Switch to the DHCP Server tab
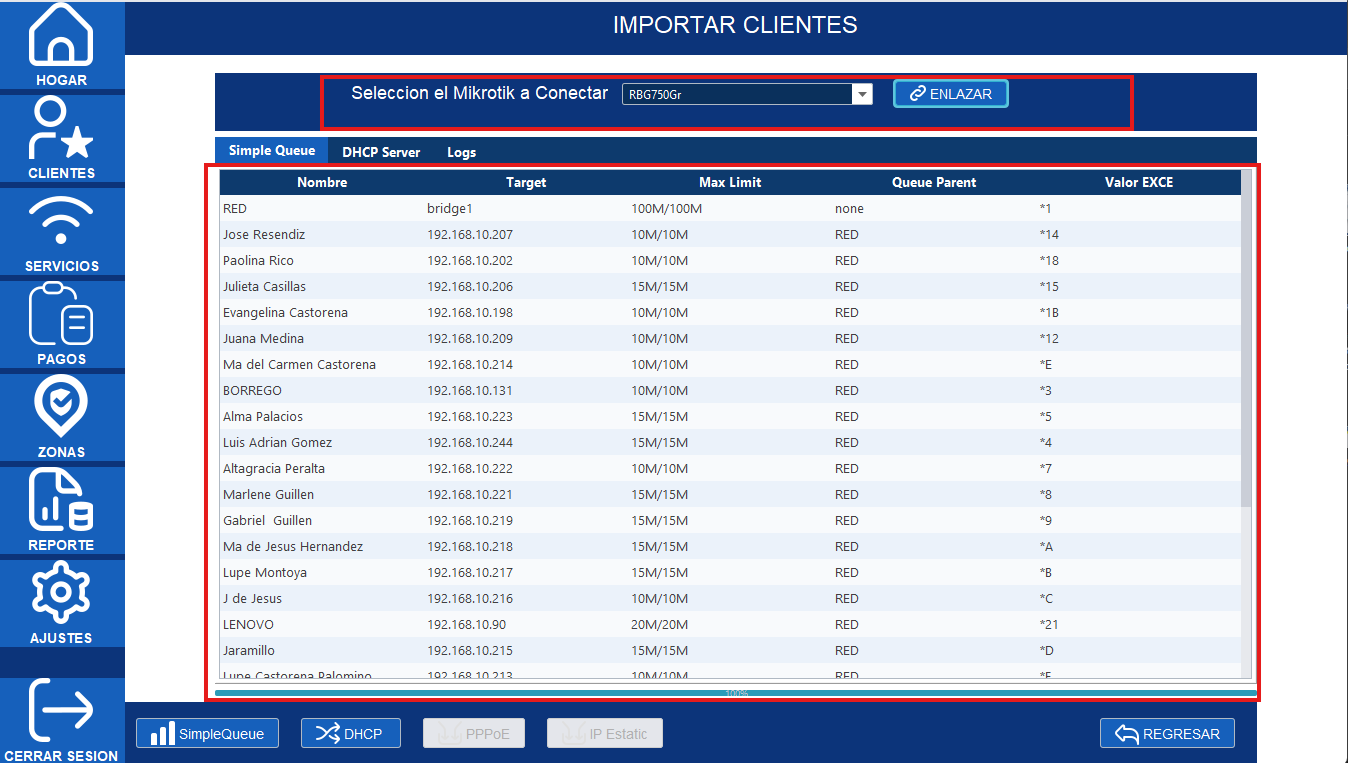 380,152
